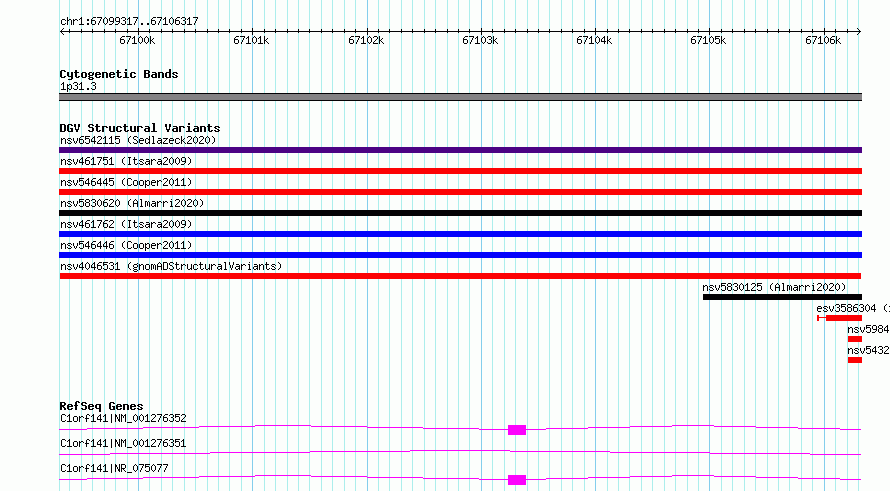
Task: Click the nsv546445 (Cooper2011) red bar
Action: click(x=460, y=192)
